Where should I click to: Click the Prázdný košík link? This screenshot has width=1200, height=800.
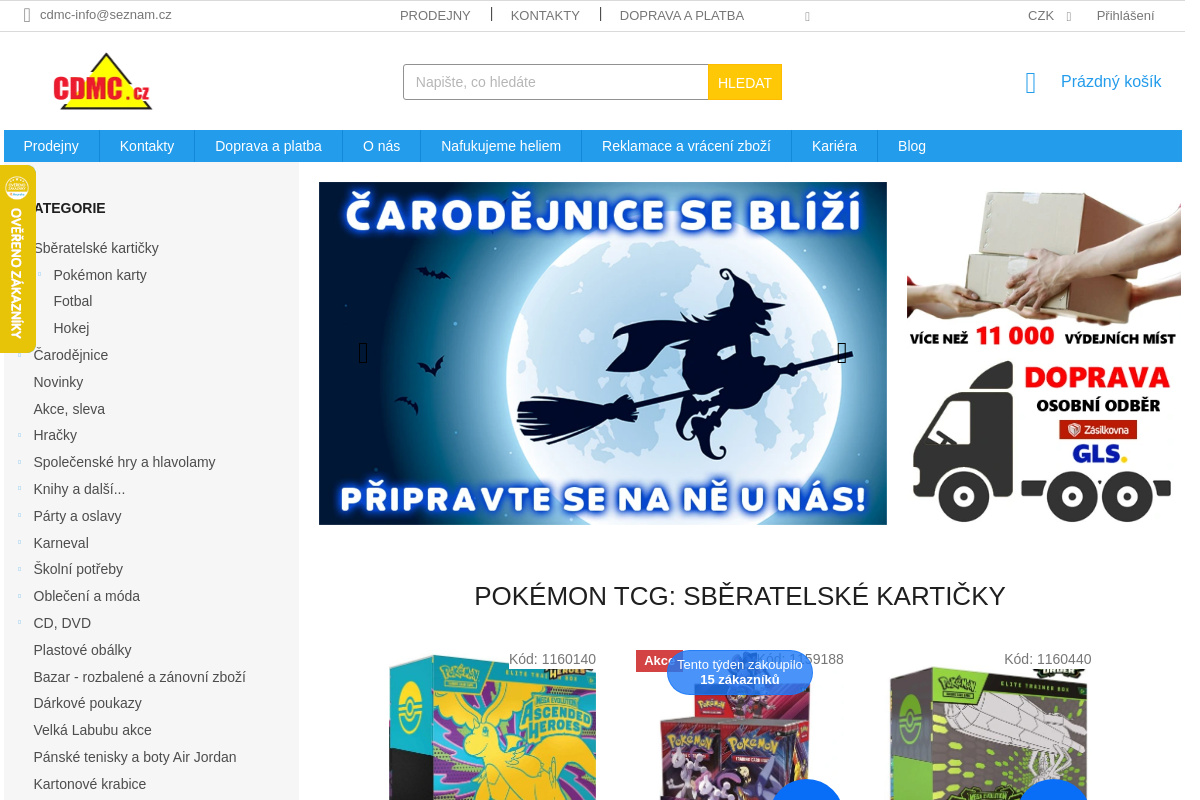[1111, 82]
